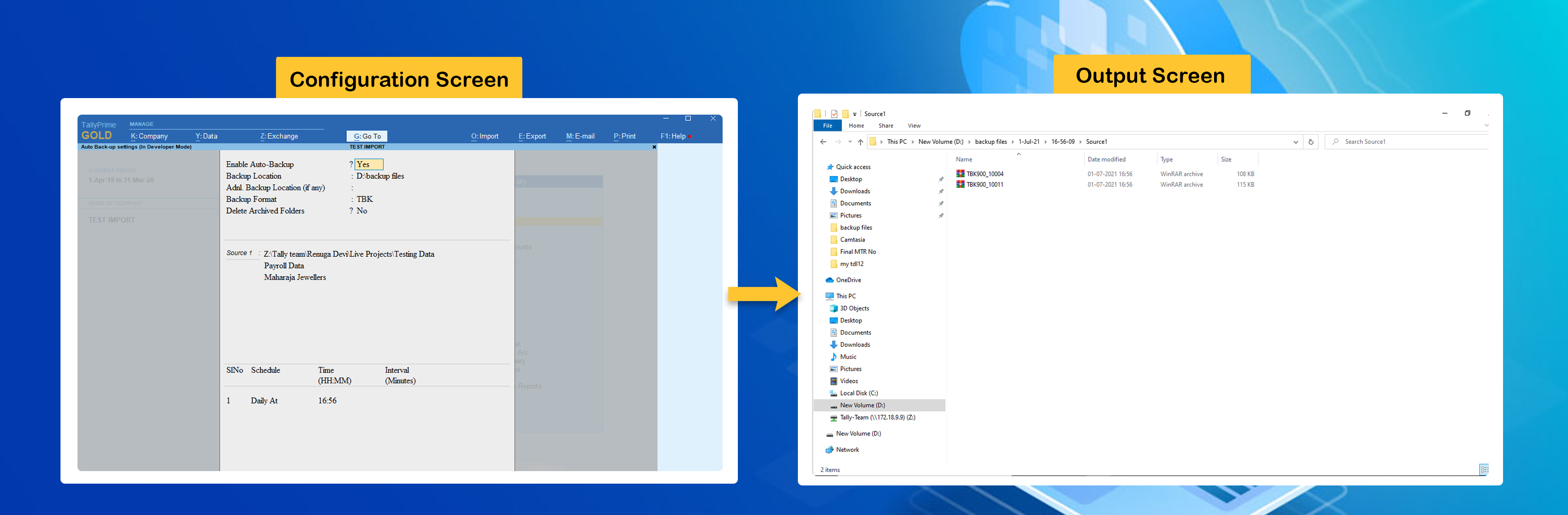
Task: Click the Forward arrow in File Explorer
Action: pos(838,142)
